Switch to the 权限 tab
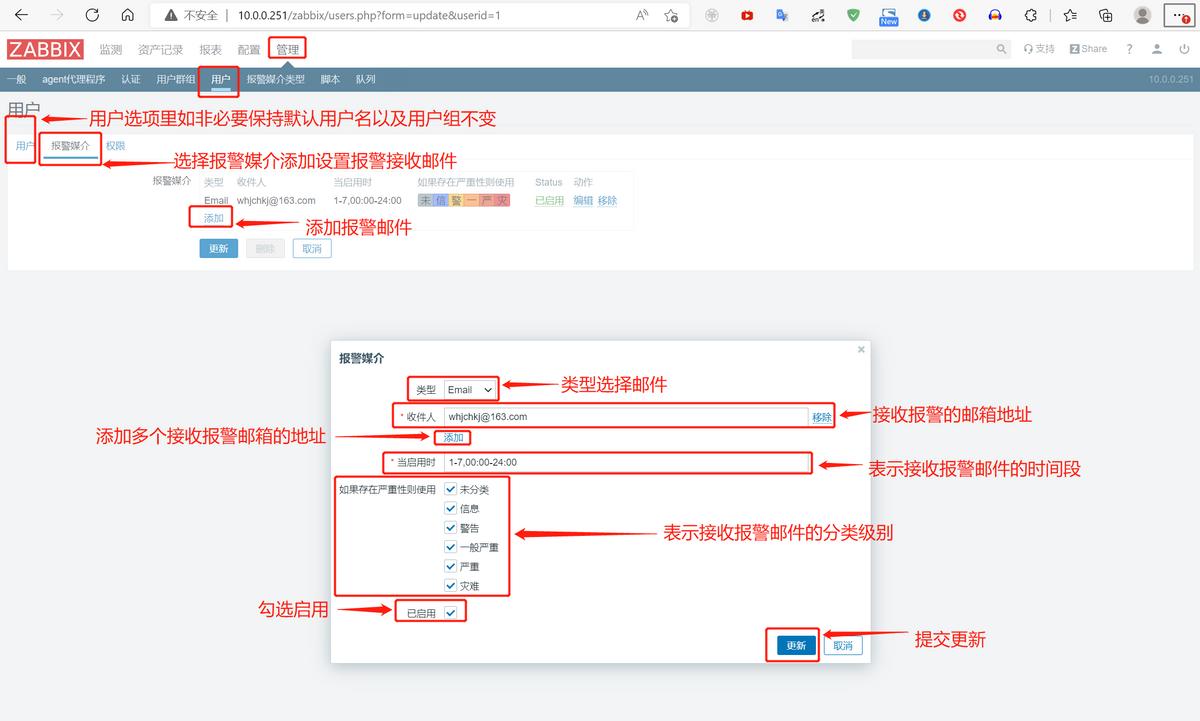 115,145
